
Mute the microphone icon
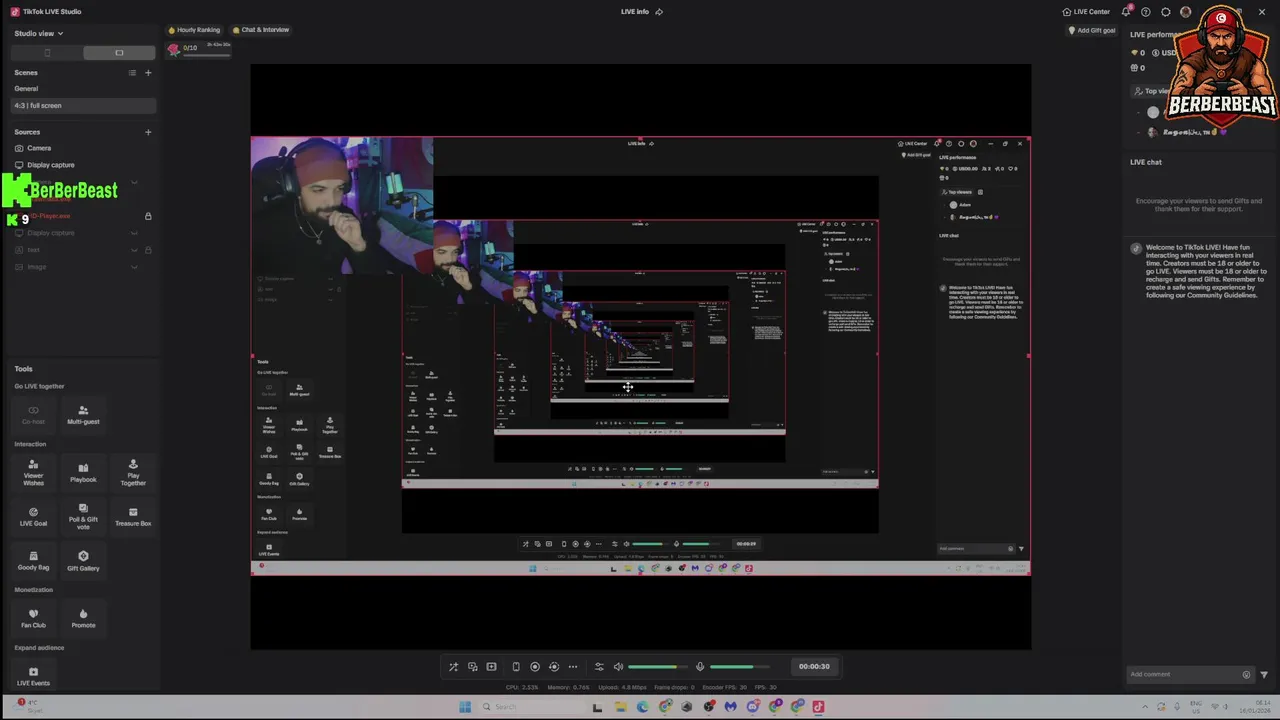[x=700, y=667]
